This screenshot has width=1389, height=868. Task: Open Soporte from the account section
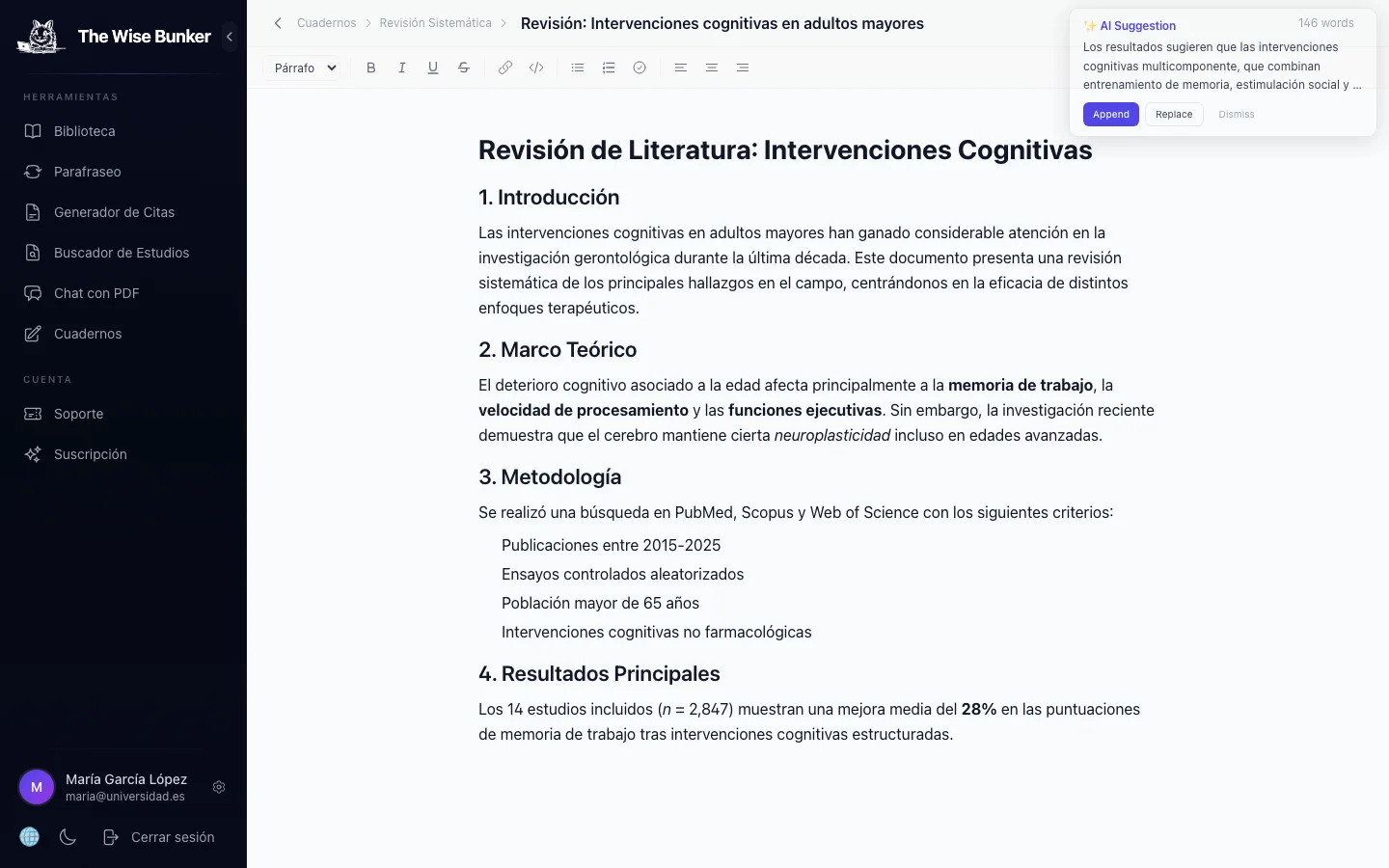point(78,414)
